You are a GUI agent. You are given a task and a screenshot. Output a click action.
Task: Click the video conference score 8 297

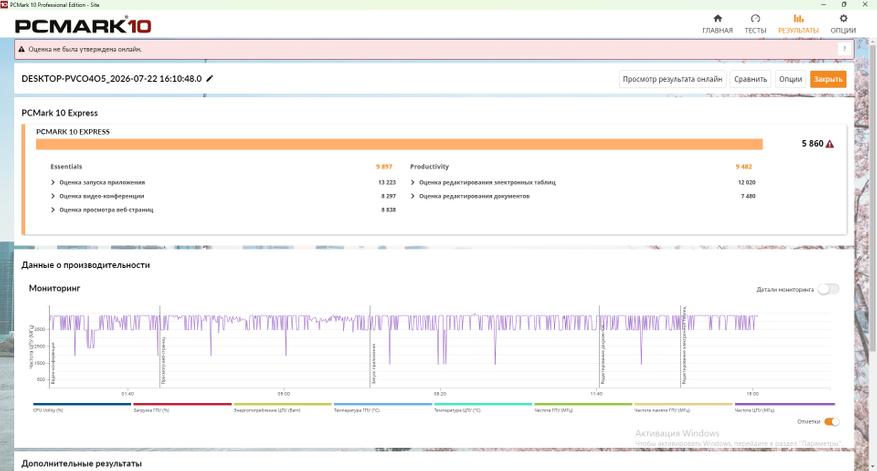388,196
